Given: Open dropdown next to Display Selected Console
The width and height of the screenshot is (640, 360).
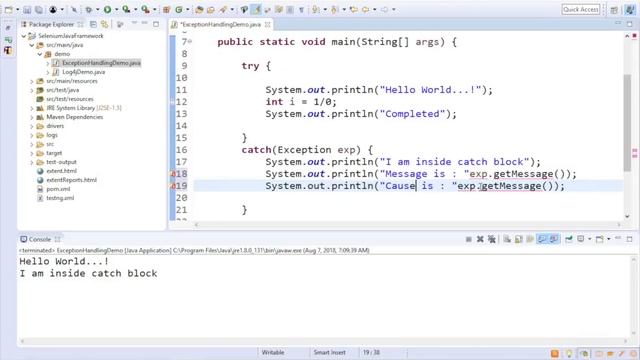Looking at the screenshot, I should click(590, 239).
